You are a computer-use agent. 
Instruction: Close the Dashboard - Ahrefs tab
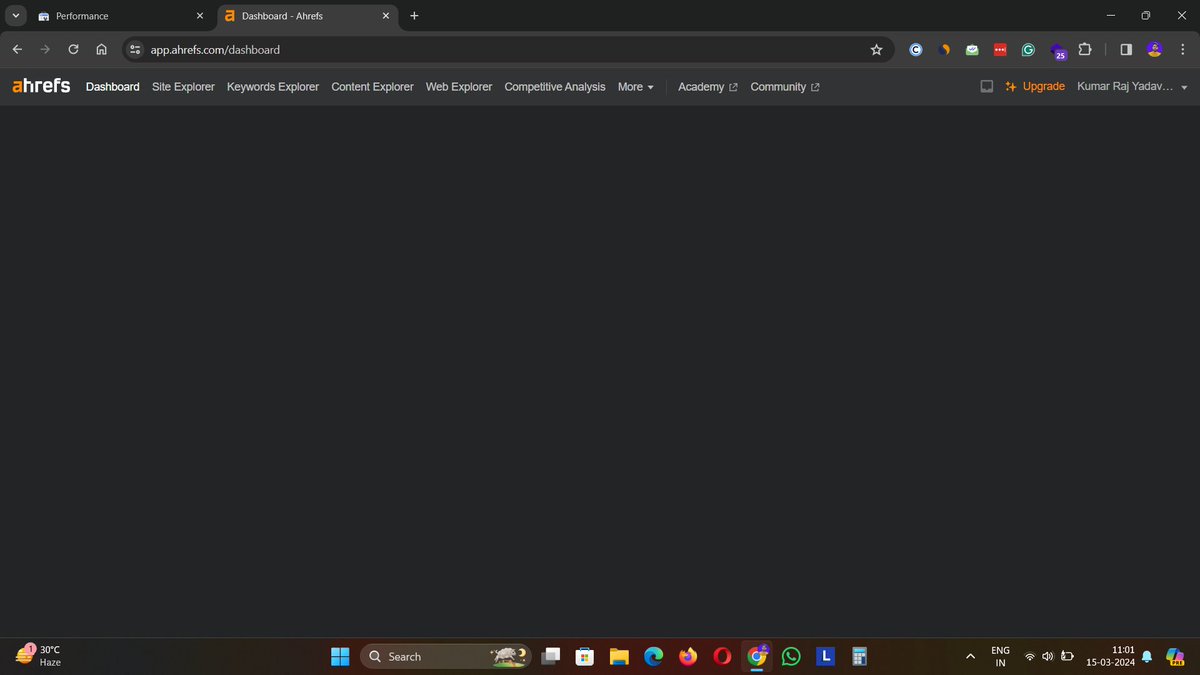tap(386, 16)
